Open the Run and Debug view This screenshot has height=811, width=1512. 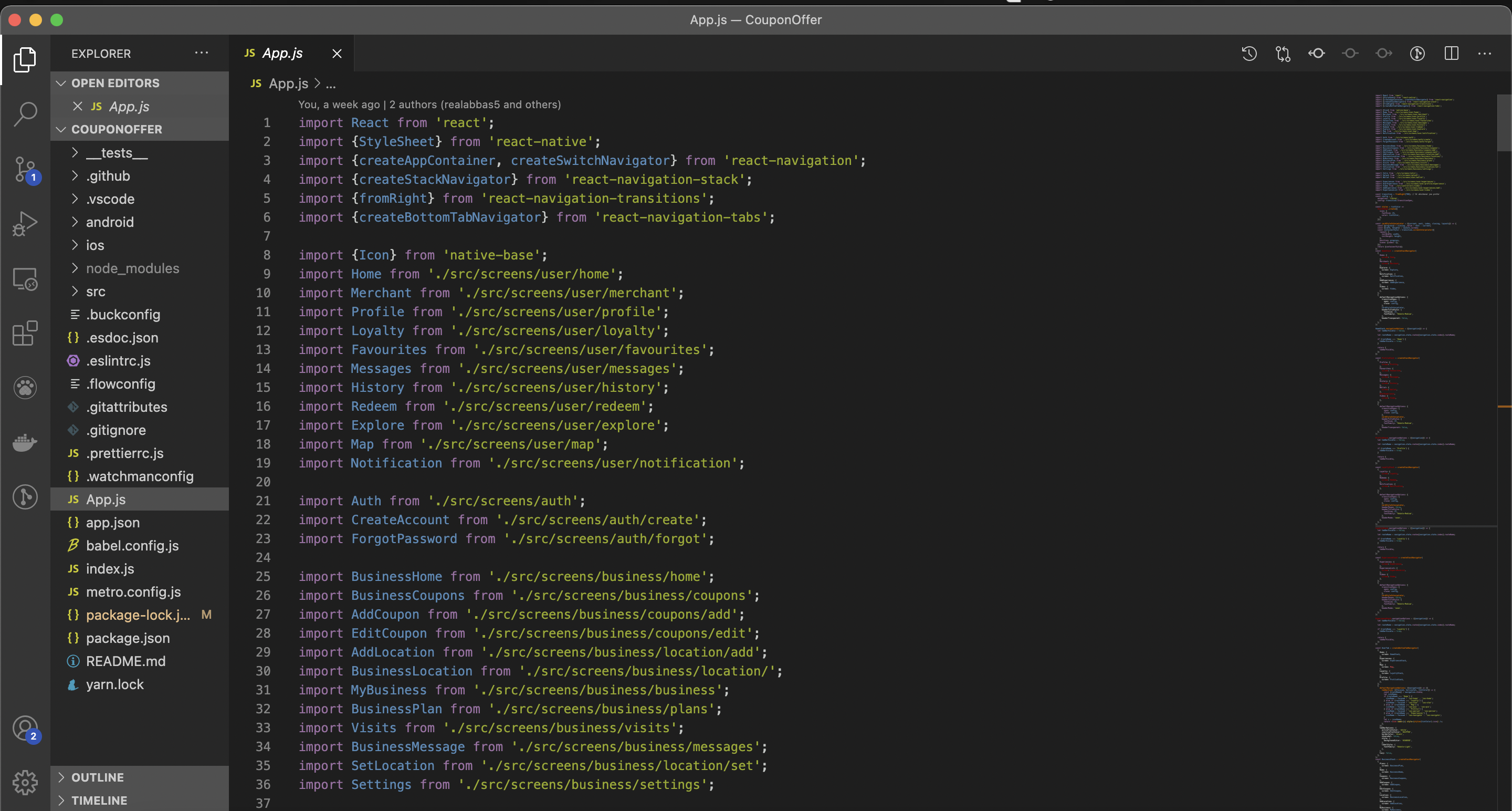[x=25, y=224]
